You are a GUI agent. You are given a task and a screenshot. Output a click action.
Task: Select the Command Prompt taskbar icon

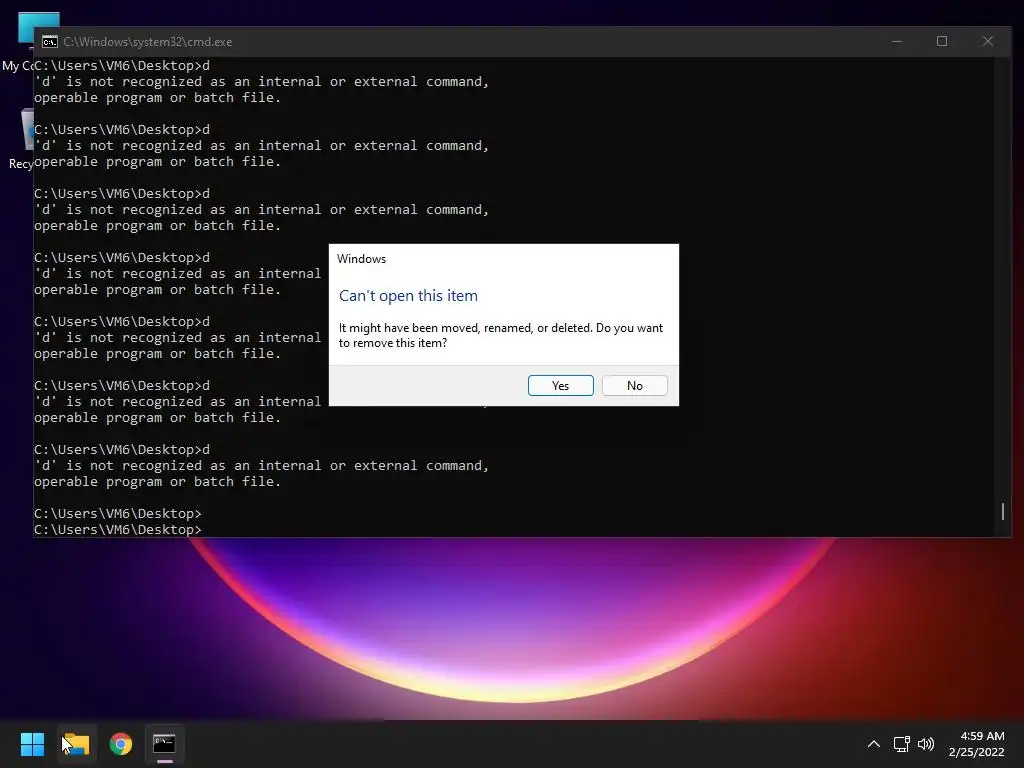pos(165,744)
